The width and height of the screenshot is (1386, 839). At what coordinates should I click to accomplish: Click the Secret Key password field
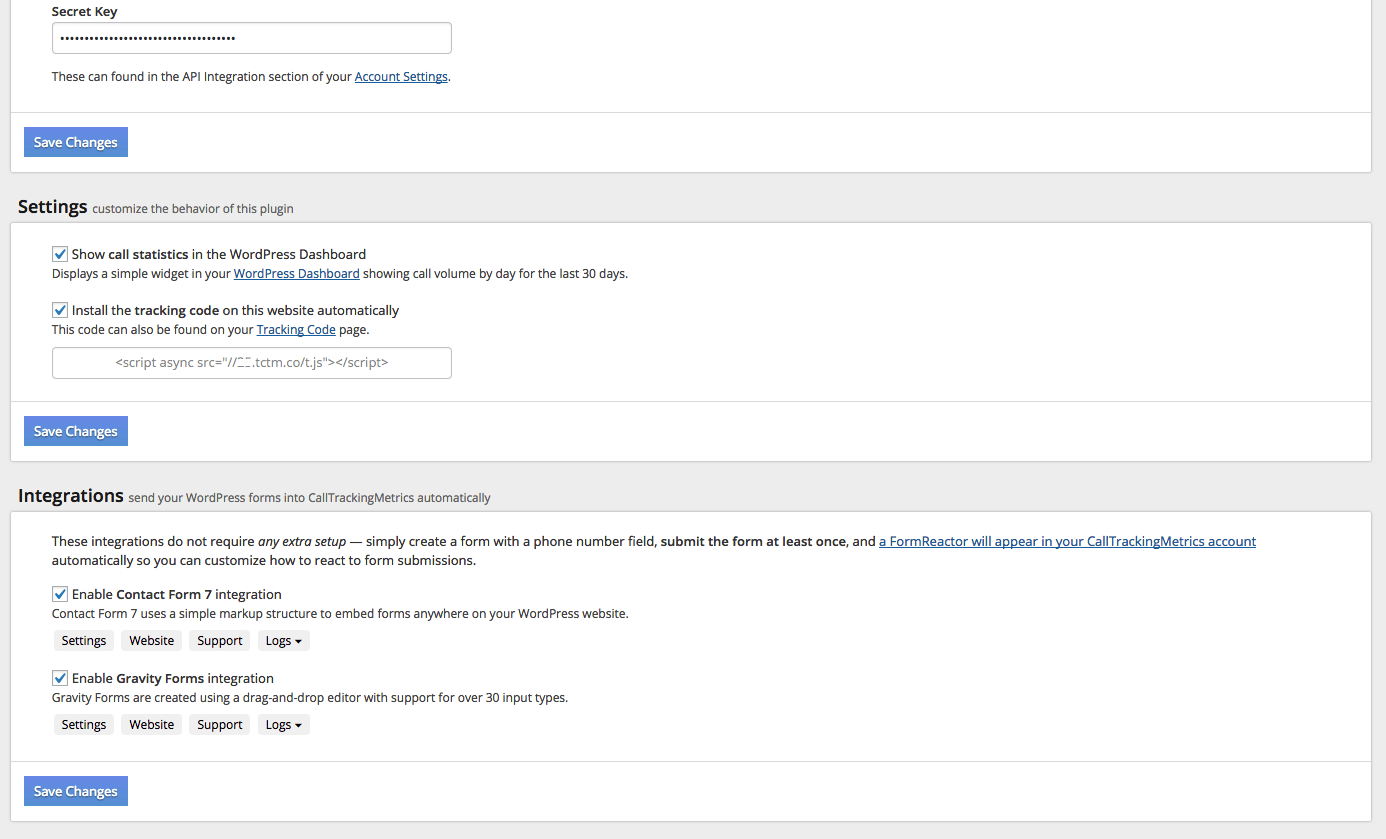pos(252,38)
